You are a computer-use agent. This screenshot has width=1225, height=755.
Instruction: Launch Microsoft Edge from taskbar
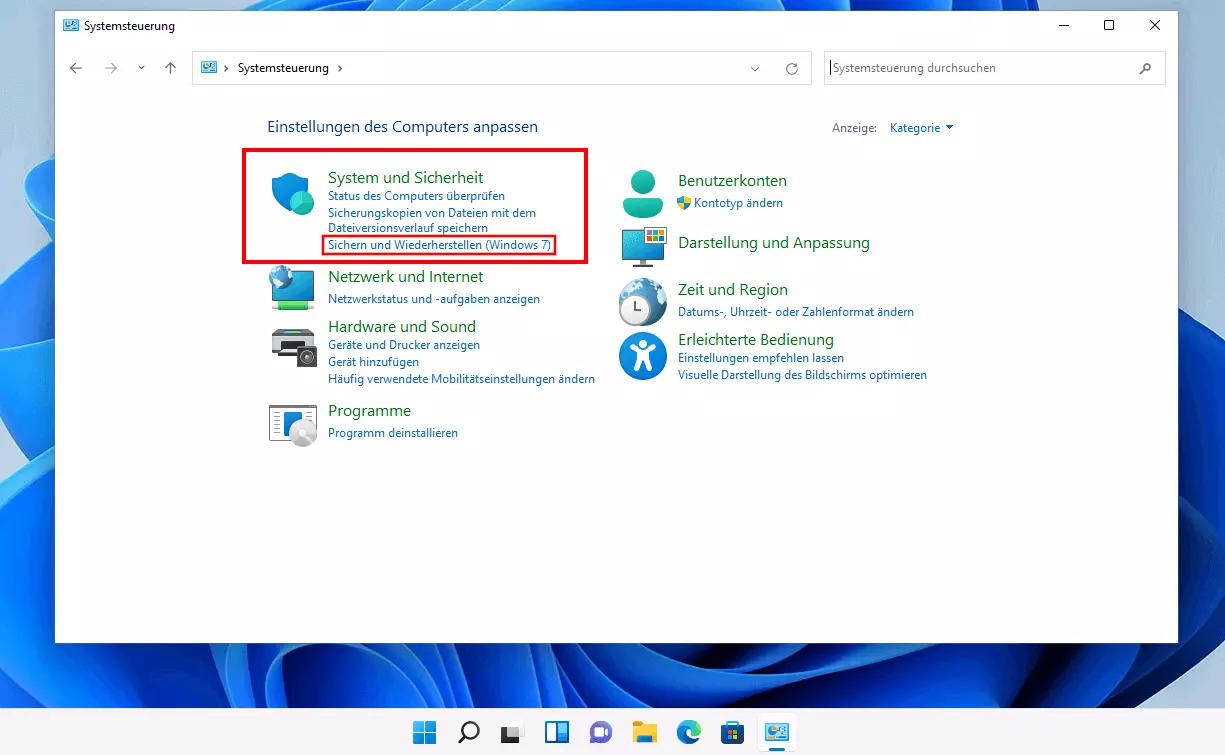[688, 732]
